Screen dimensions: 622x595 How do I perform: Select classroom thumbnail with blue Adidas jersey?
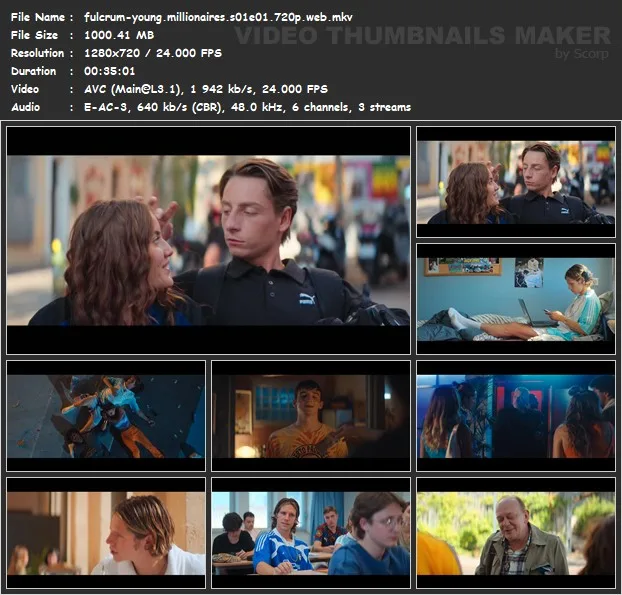311,533
